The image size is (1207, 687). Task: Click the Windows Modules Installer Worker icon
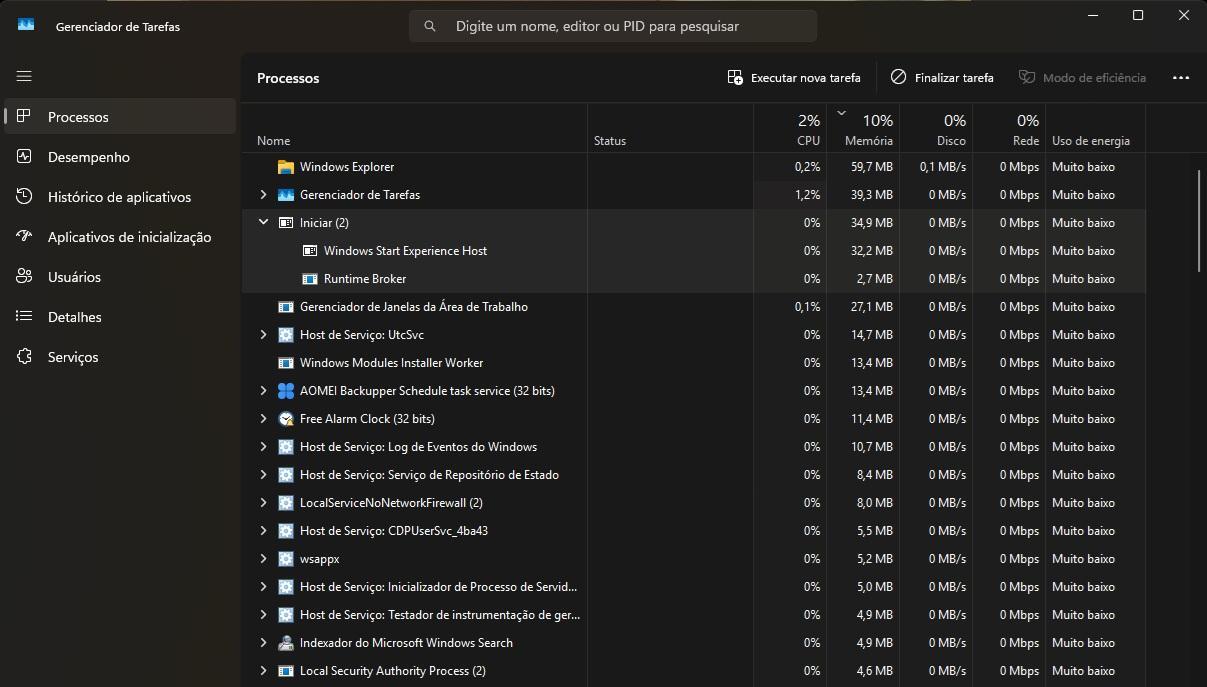pyautogui.click(x=286, y=363)
